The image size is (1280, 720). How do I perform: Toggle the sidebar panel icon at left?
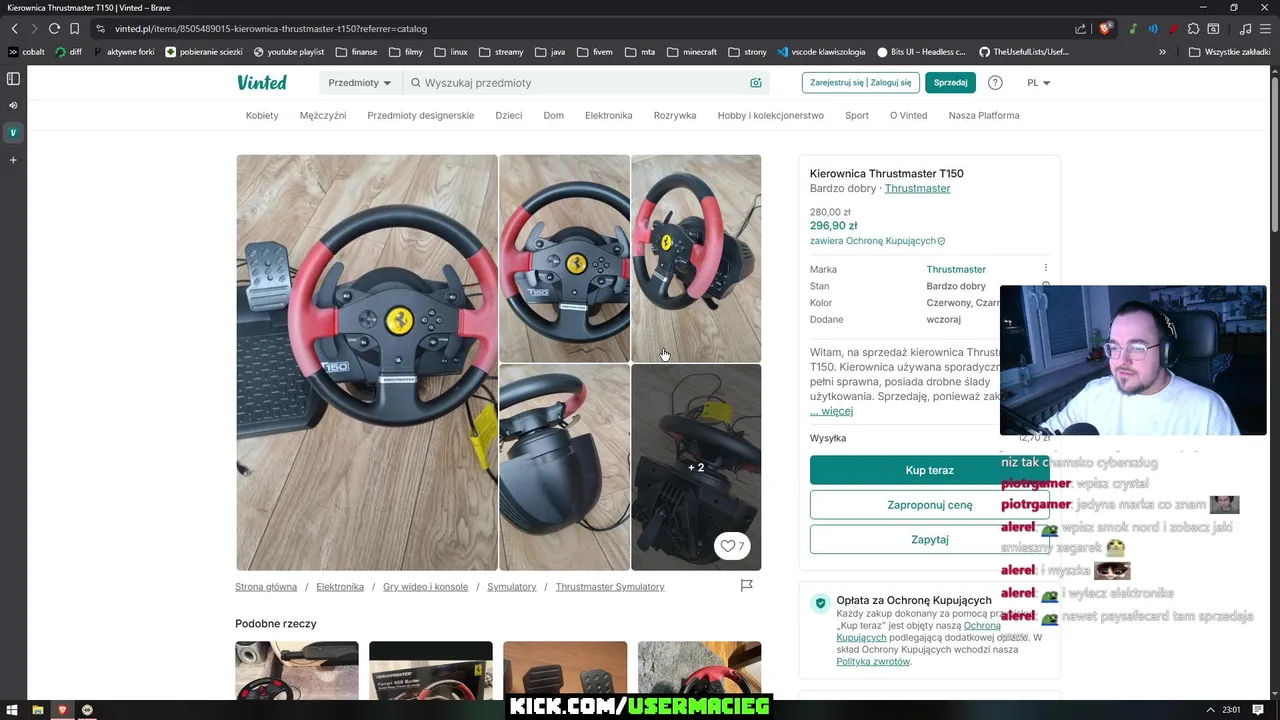[13, 79]
